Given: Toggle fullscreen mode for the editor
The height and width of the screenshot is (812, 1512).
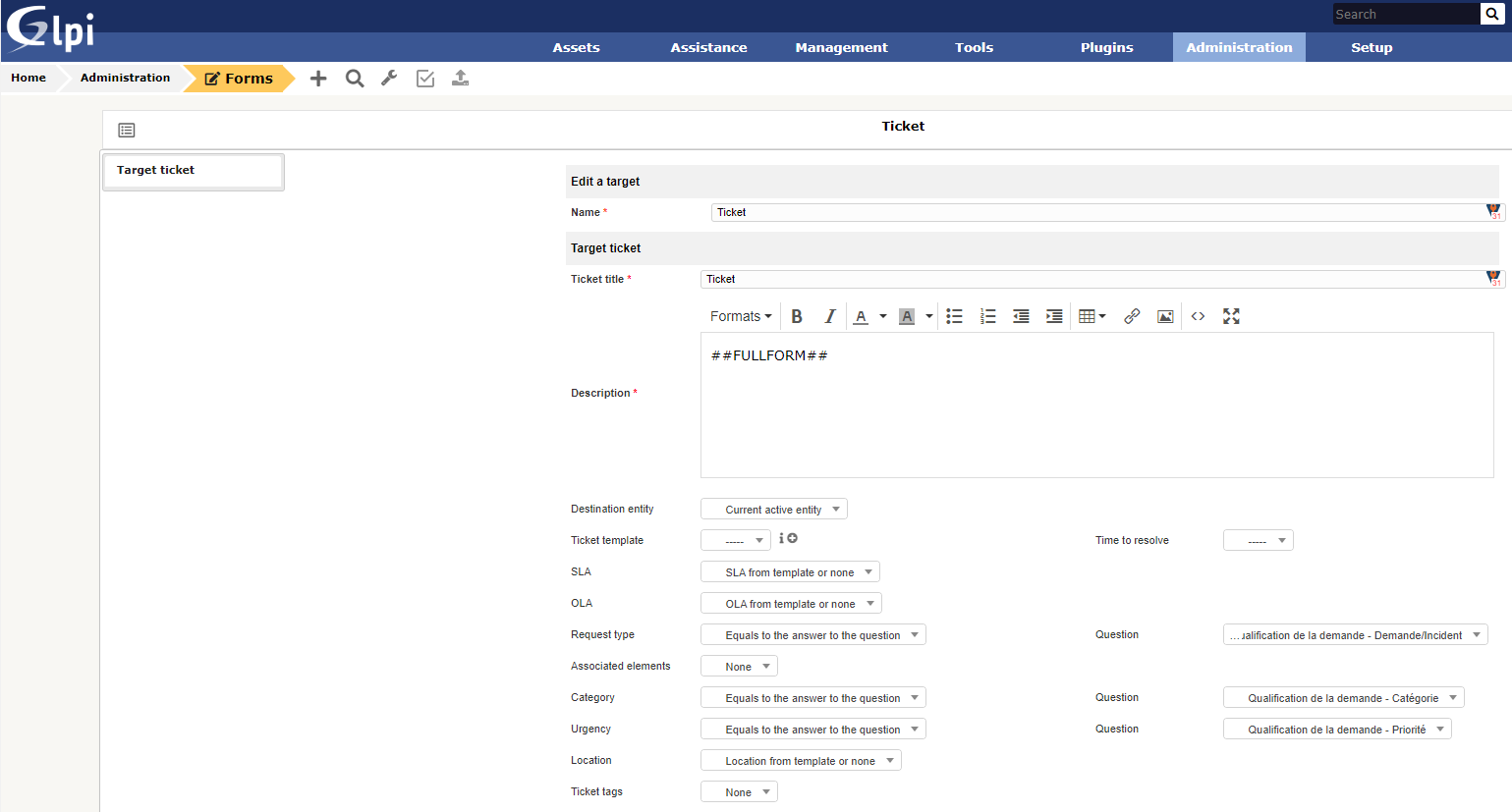Looking at the screenshot, I should (x=1231, y=316).
